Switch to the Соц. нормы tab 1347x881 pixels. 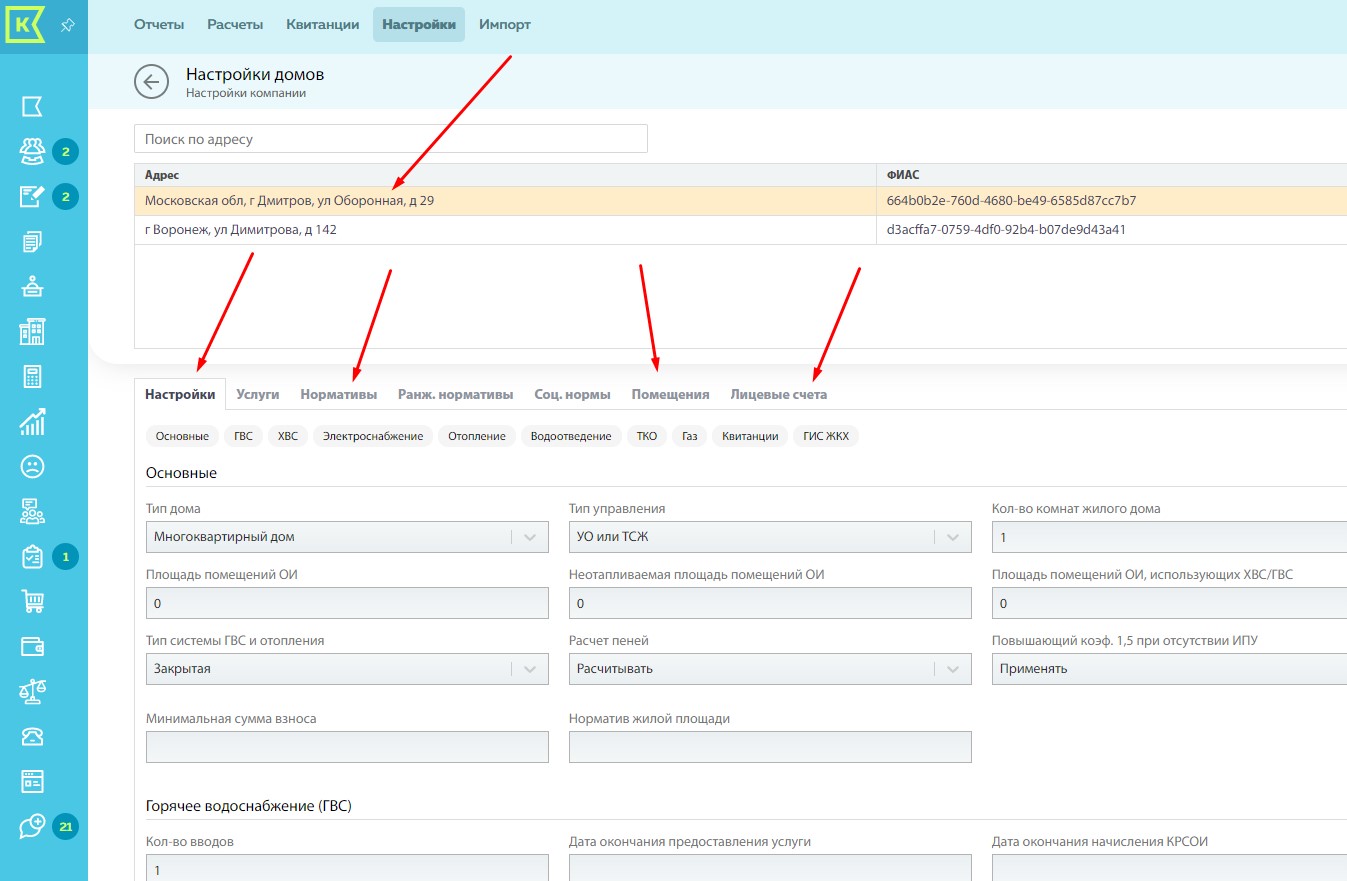(x=573, y=394)
